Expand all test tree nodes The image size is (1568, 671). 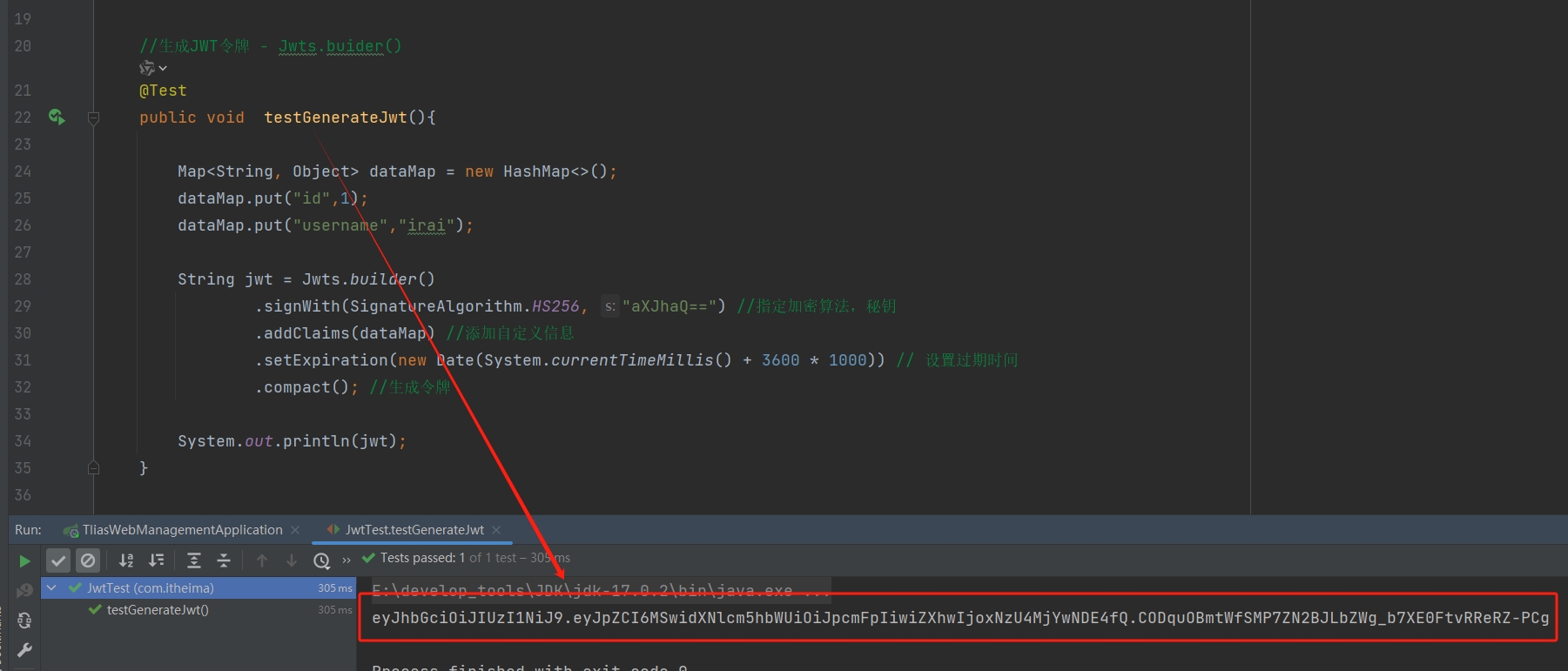[194, 560]
